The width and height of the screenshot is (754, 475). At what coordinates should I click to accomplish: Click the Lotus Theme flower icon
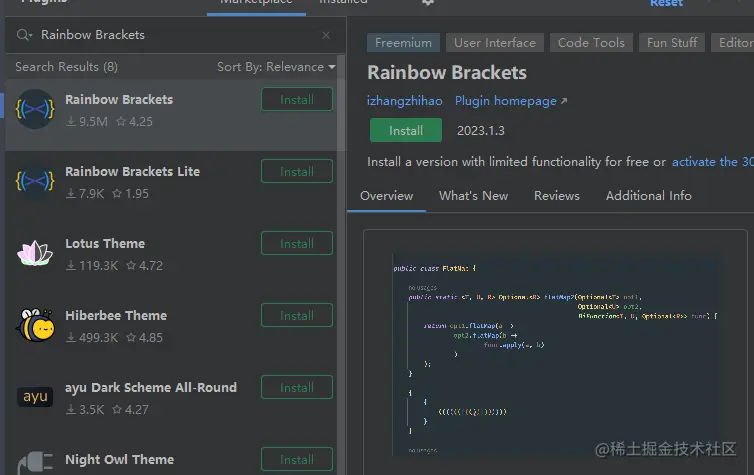coord(35,253)
